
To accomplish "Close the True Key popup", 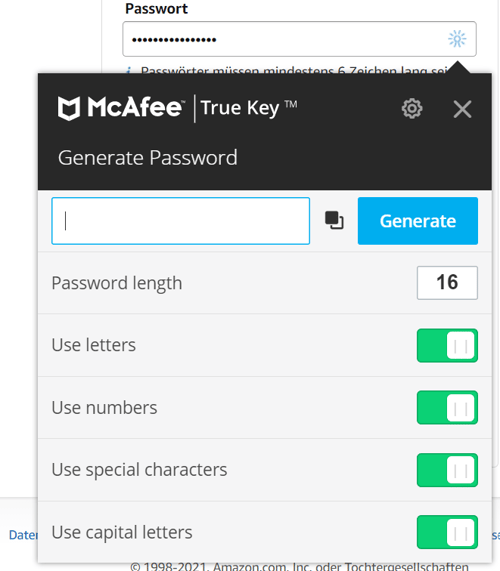I will (462, 109).
